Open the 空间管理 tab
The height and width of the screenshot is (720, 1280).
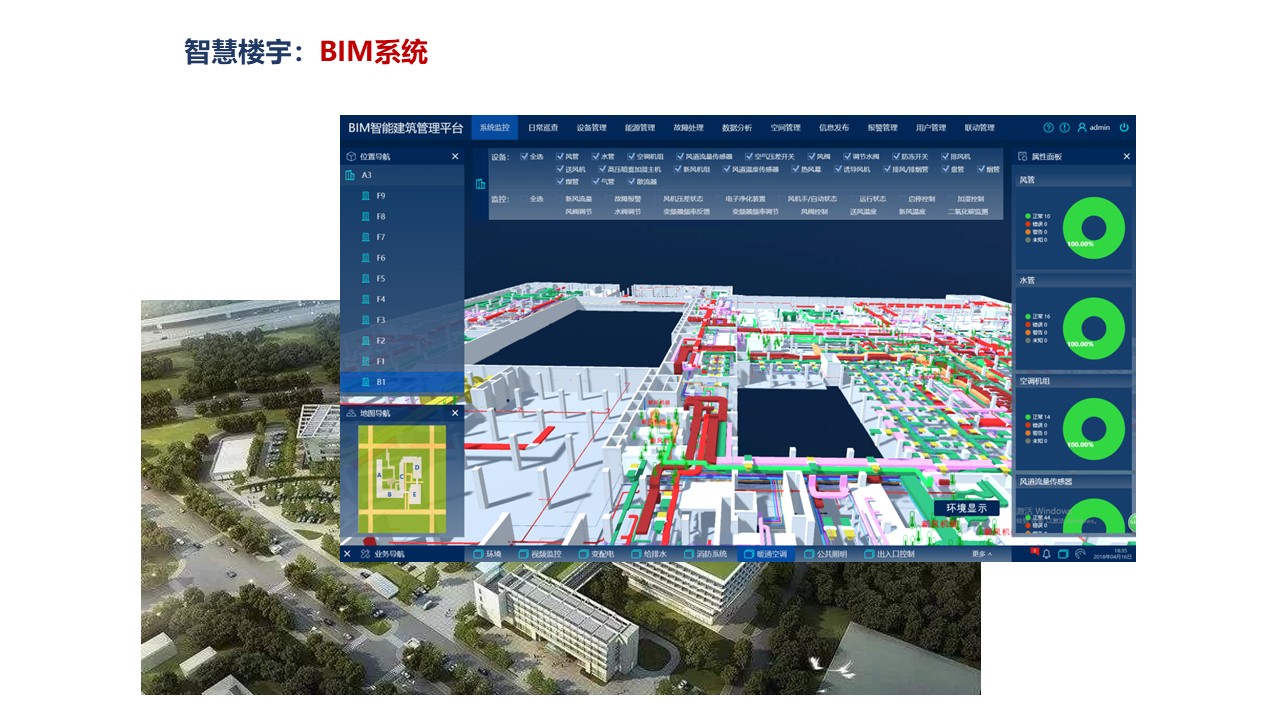786,128
